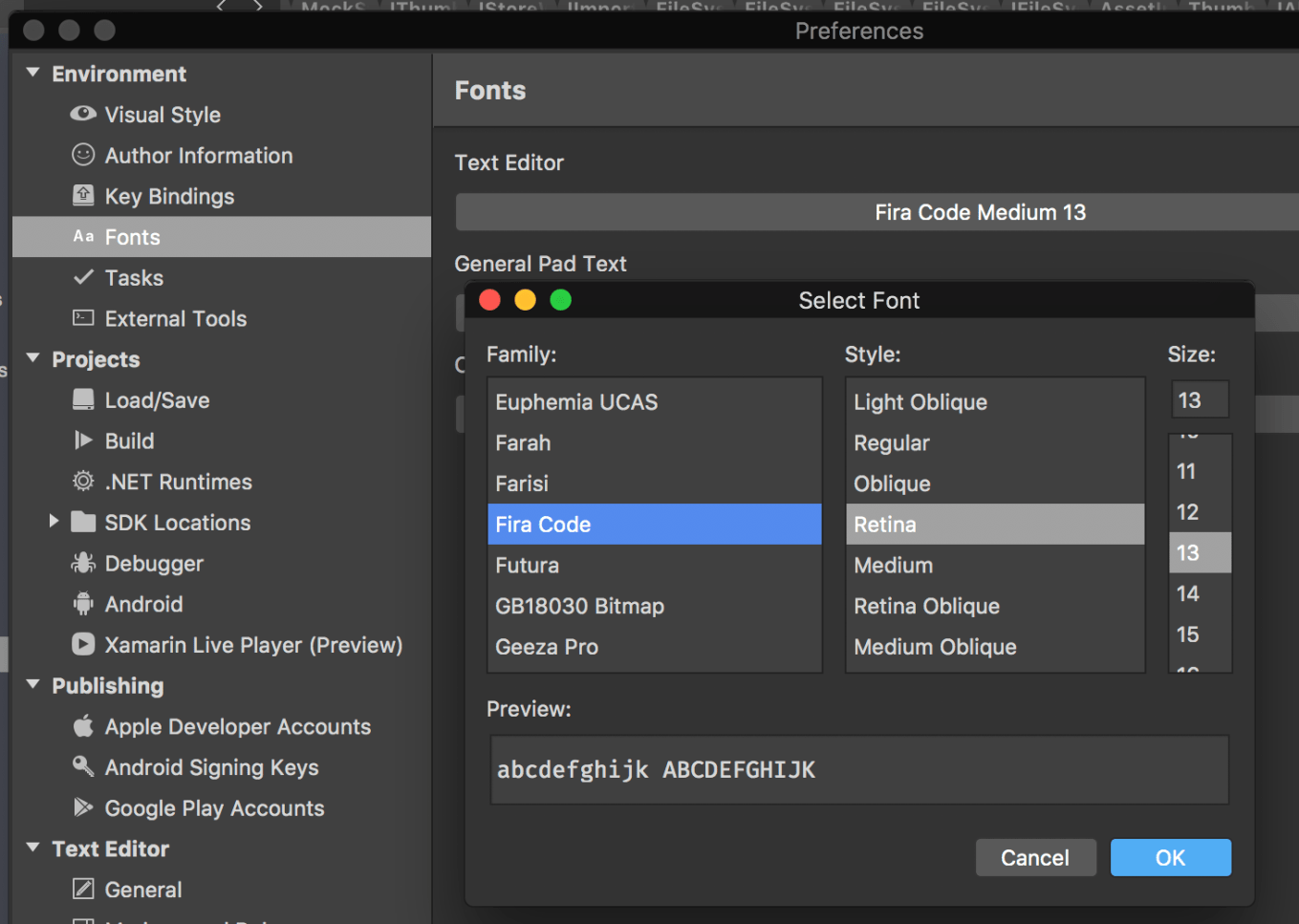1299x924 pixels.
Task: Open the Tasks preferences page
Action: pos(134,278)
